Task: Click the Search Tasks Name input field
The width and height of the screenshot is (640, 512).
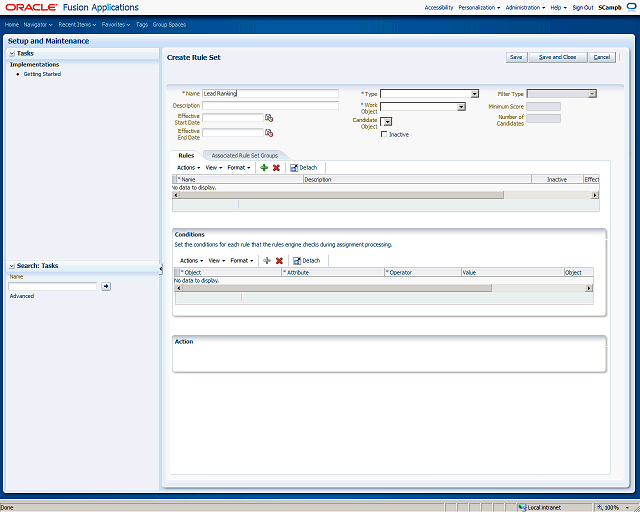Action: point(52,286)
